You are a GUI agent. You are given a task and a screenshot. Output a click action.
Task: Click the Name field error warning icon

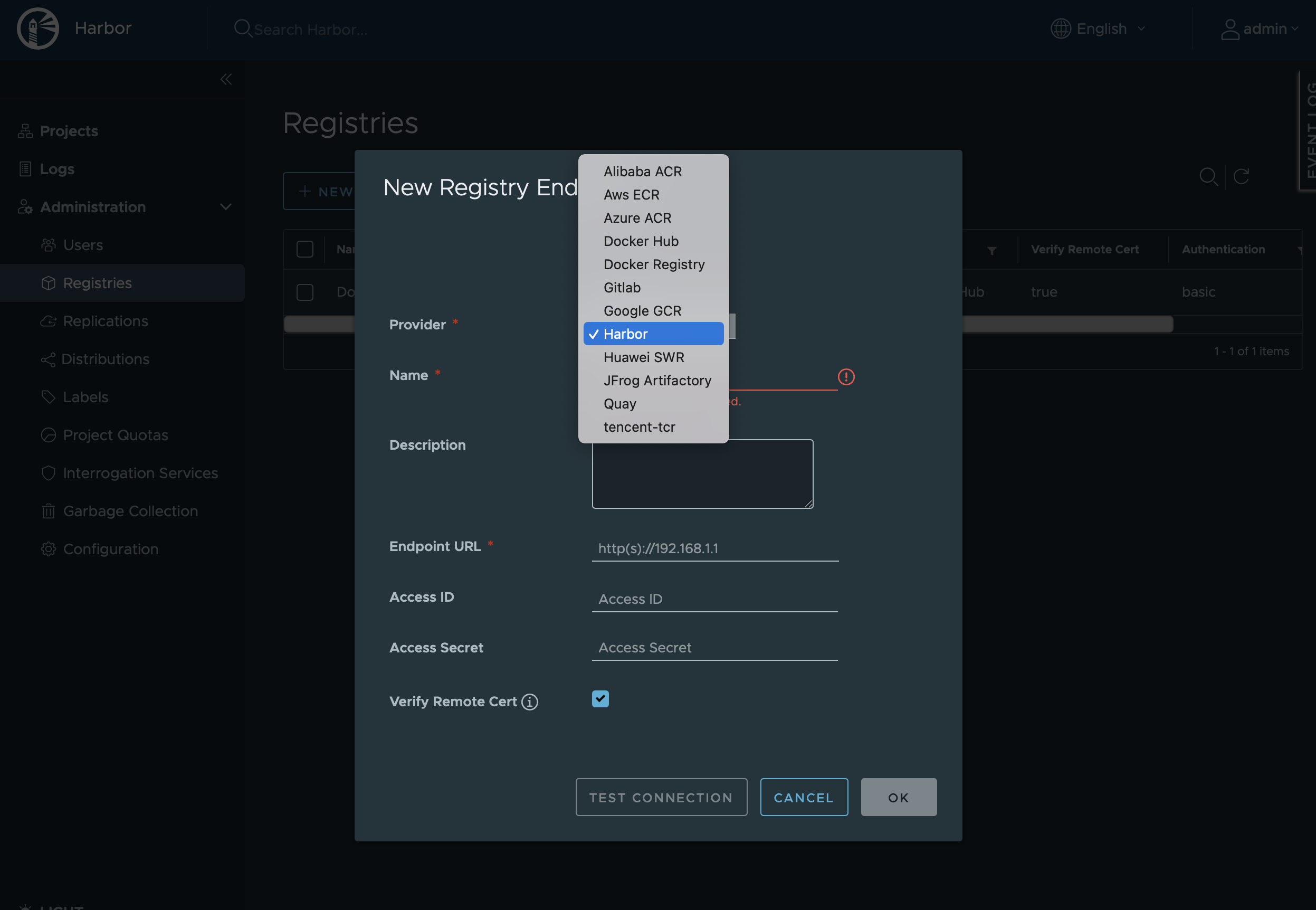(x=846, y=377)
